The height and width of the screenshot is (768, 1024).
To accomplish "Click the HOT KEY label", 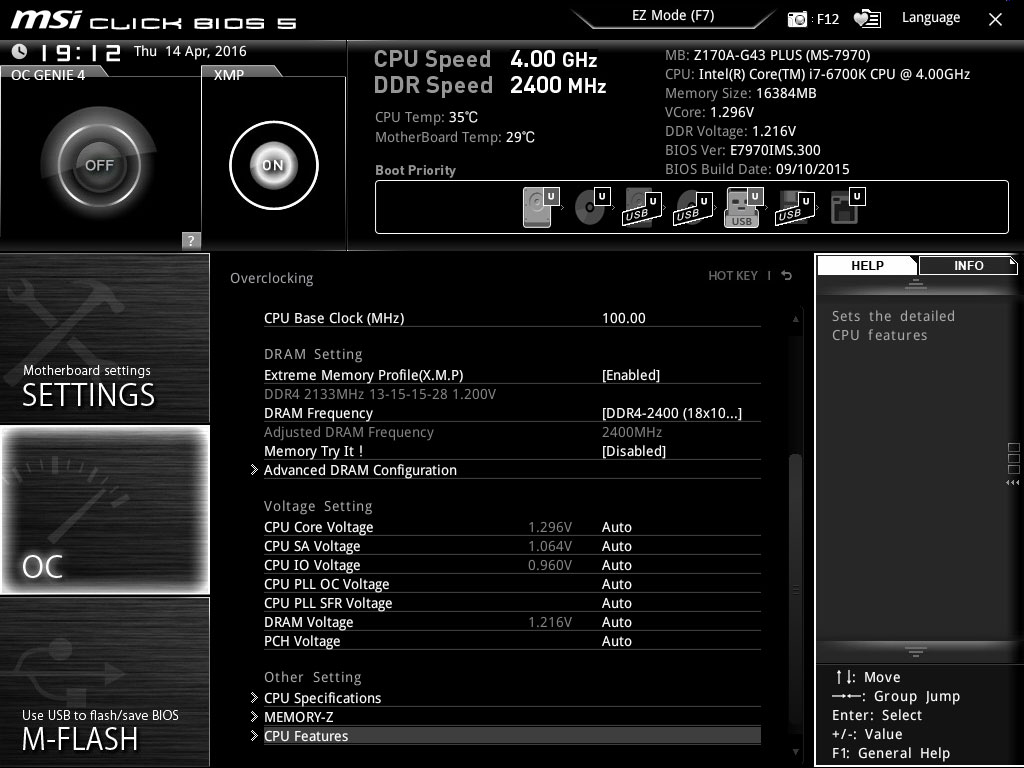I will coord(733,276).
